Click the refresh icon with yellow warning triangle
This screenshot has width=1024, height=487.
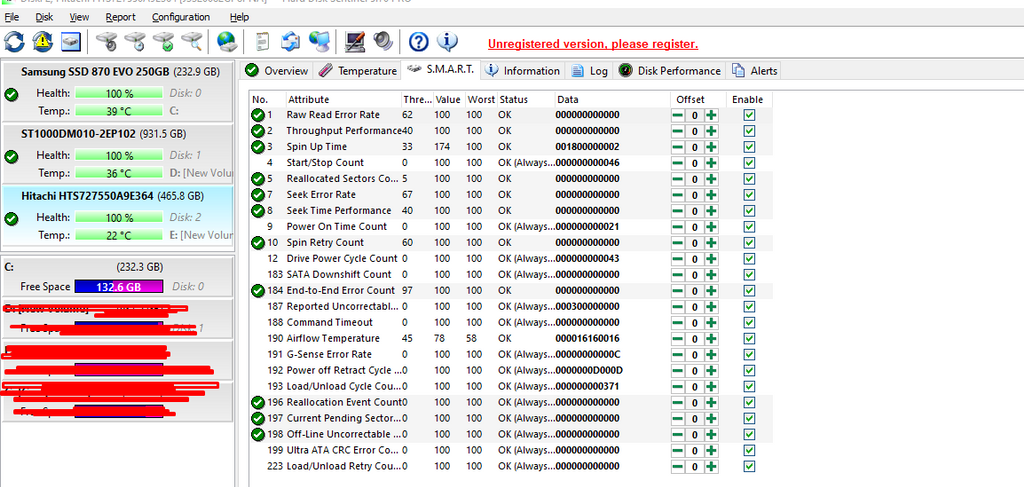(42, 42)
